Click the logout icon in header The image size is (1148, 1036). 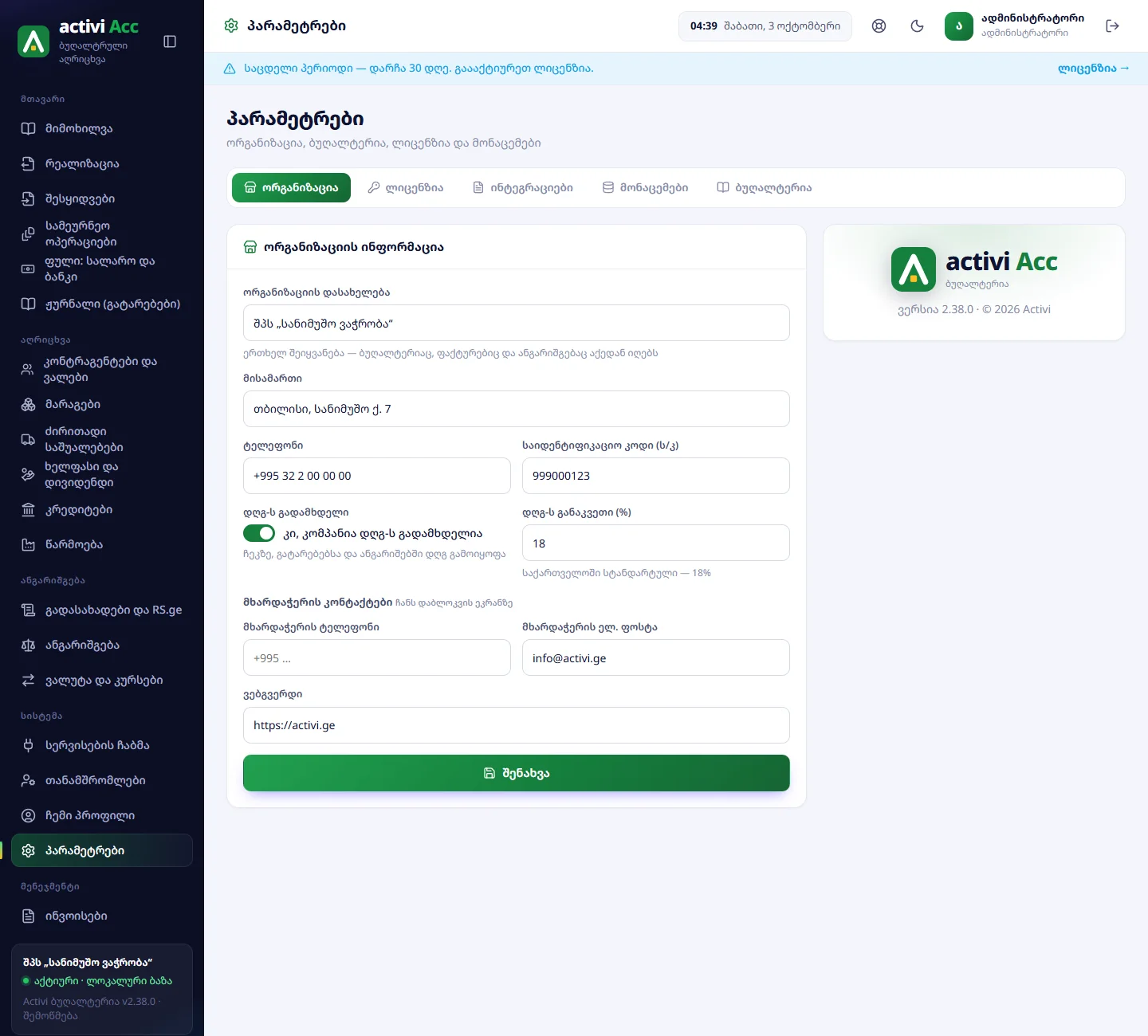(x=1113, y=26)
